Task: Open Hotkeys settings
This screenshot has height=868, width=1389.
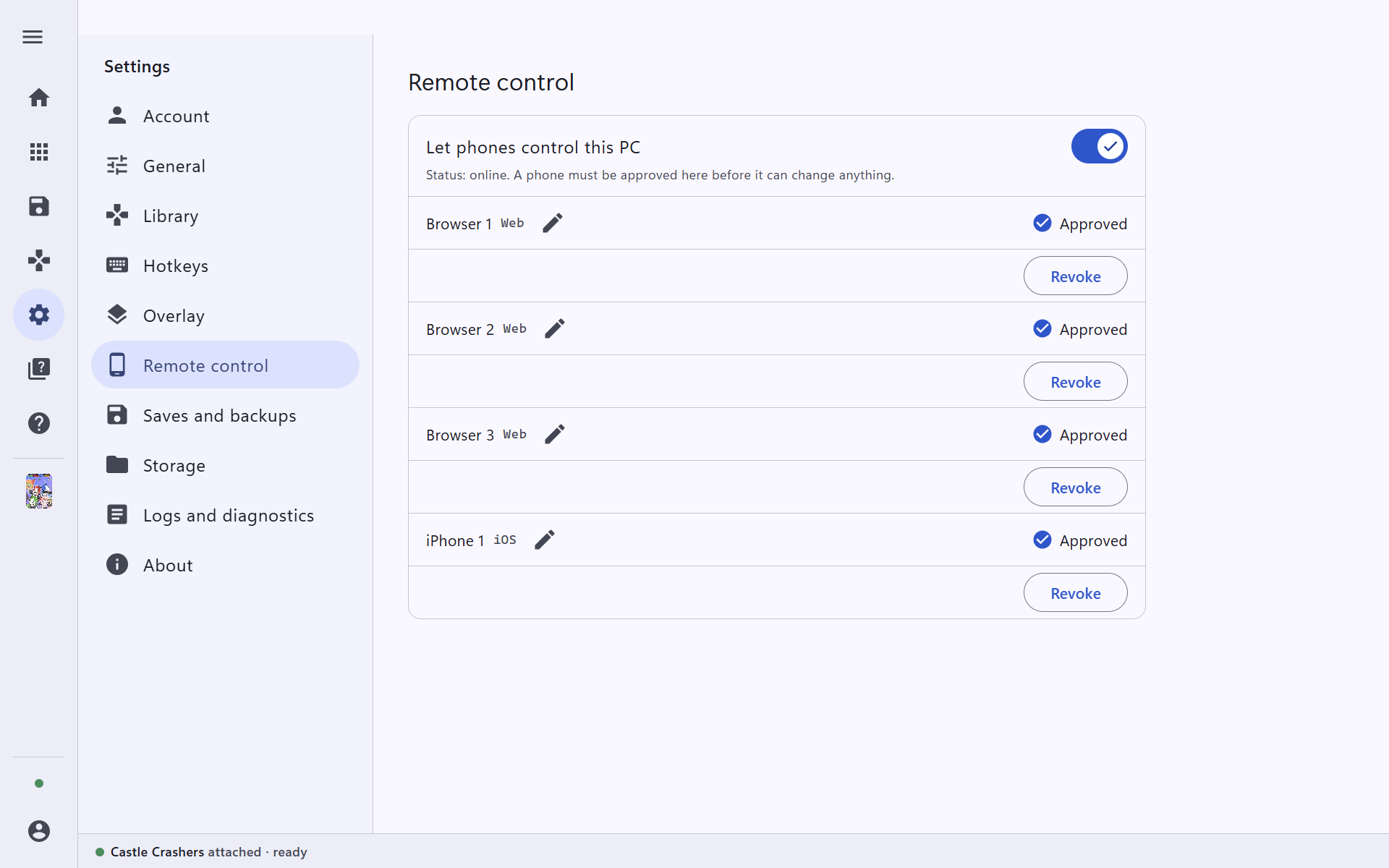Action: 225,265
